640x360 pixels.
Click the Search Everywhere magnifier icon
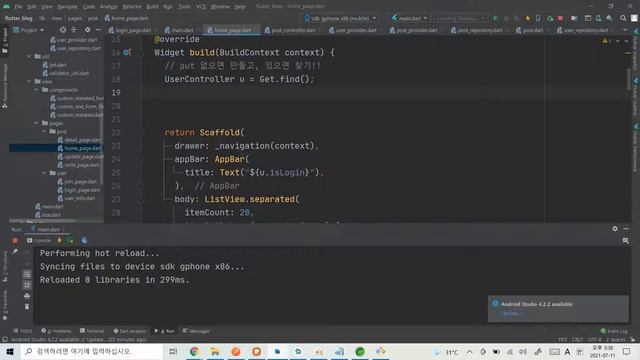[x=623, y=18]
